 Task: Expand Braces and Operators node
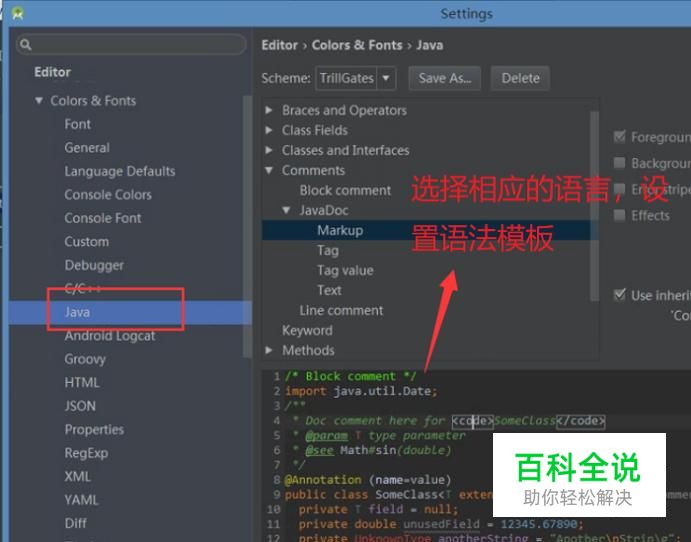269,110
